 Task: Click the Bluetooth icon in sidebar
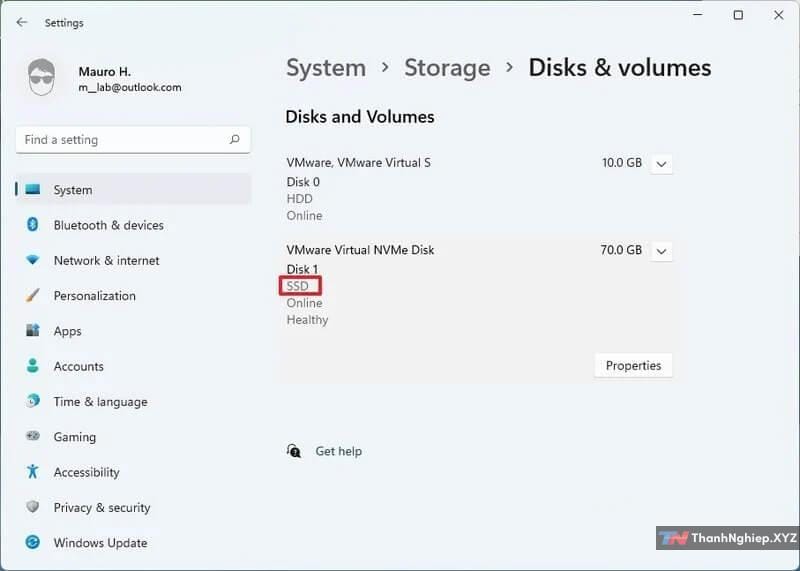[x=33, y=225]
